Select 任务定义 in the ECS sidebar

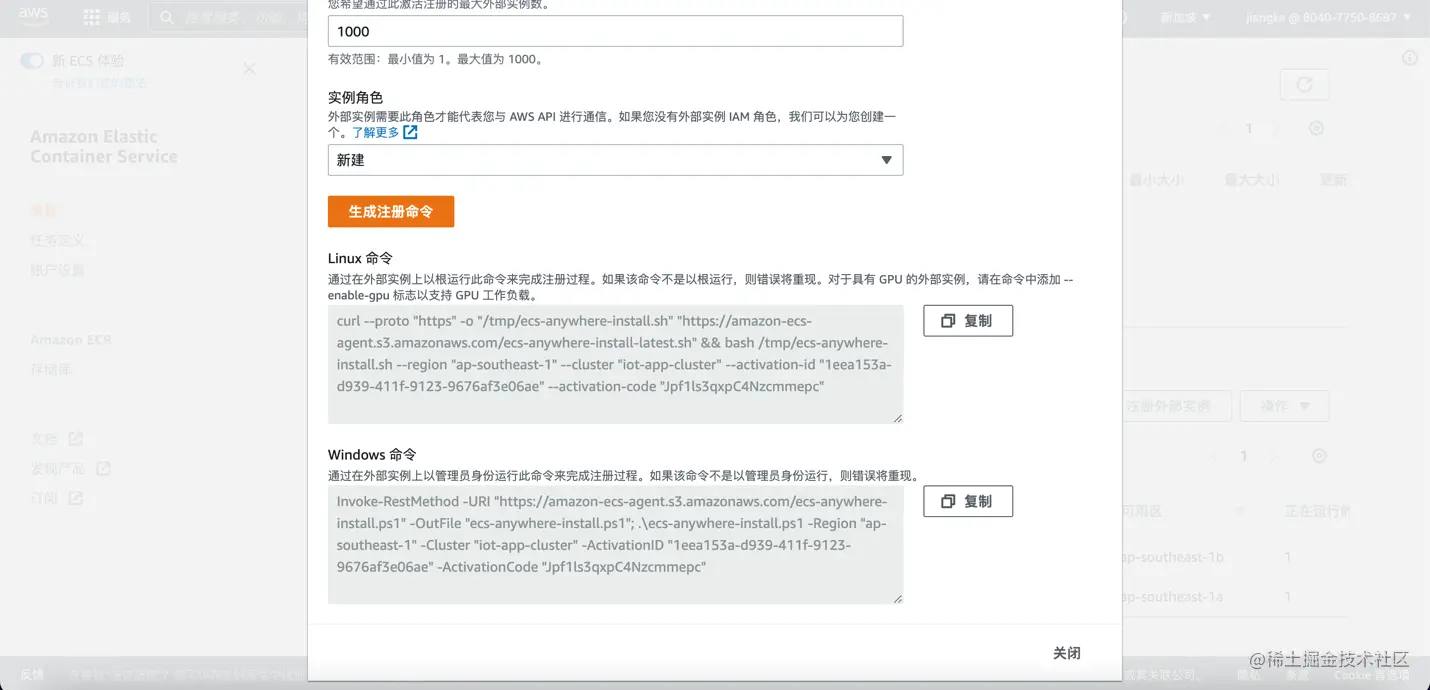point(57,240)
